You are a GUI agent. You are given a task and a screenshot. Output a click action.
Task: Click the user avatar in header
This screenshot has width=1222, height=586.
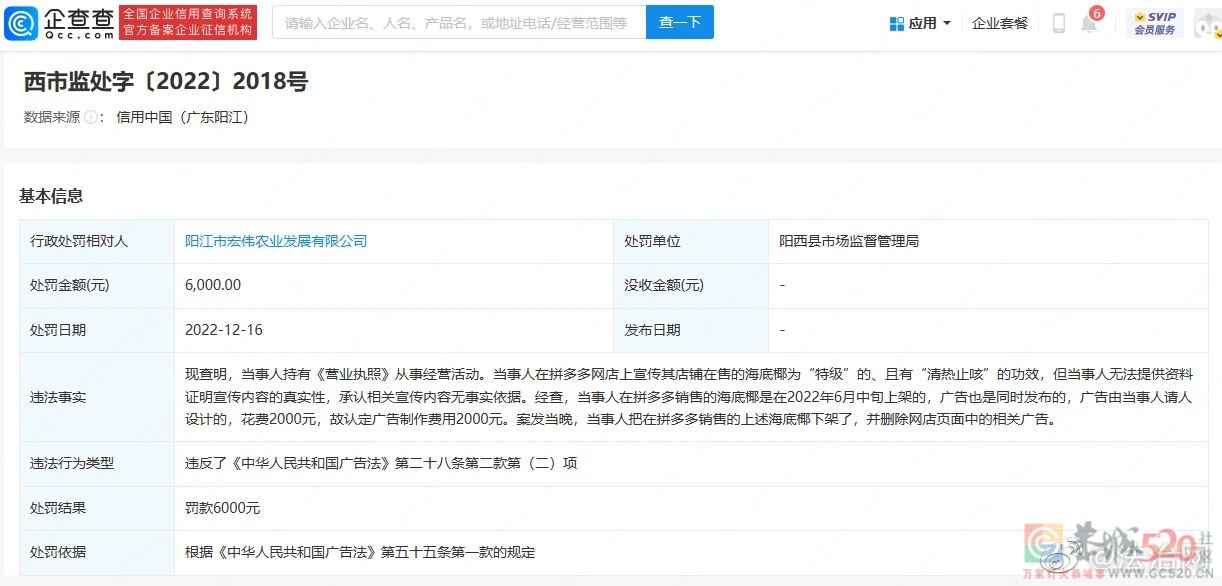click(x=1206, y=23)
